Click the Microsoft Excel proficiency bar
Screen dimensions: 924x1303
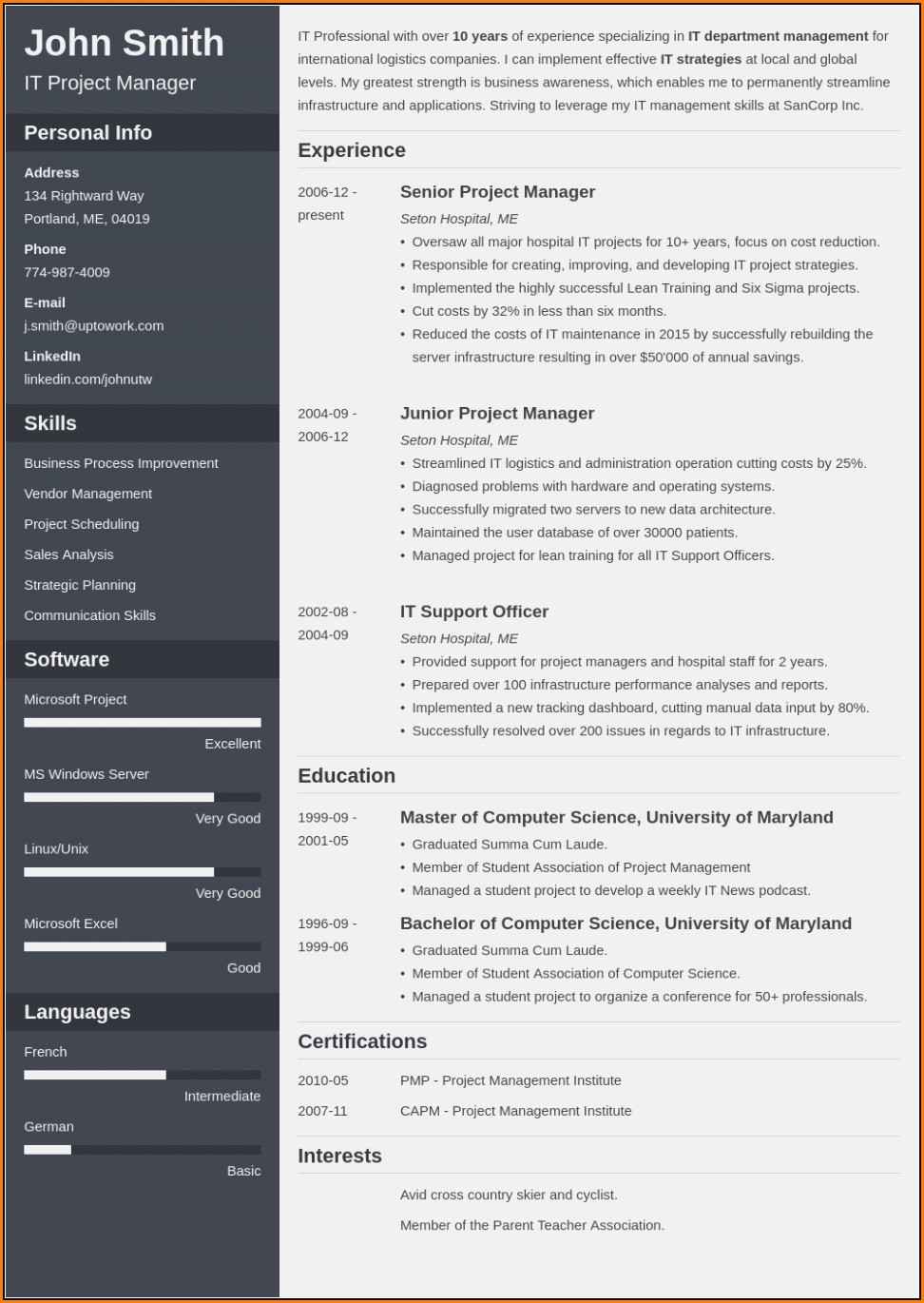coord(143,946)
